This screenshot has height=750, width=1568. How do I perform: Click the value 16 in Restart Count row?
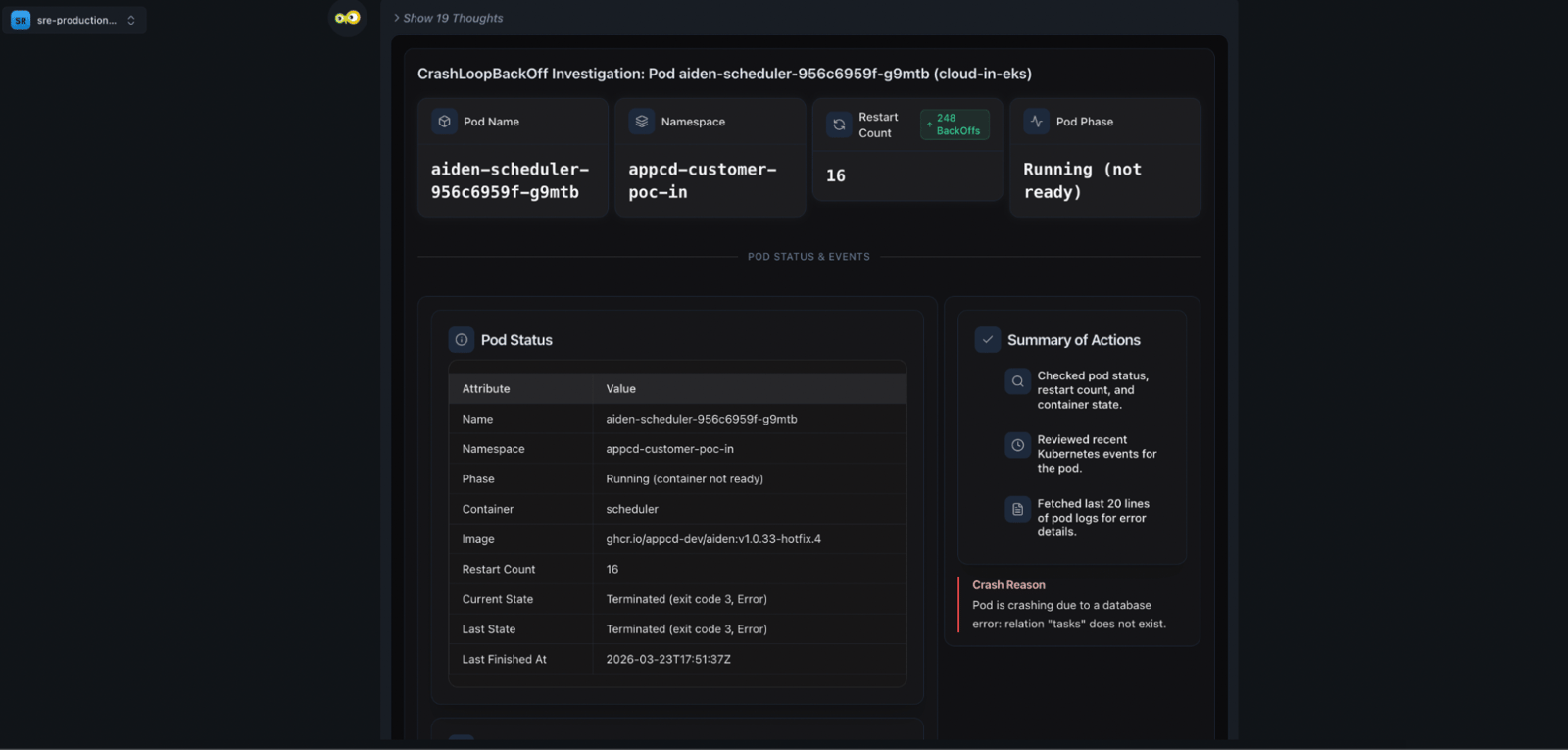click(x=612, y=570)
